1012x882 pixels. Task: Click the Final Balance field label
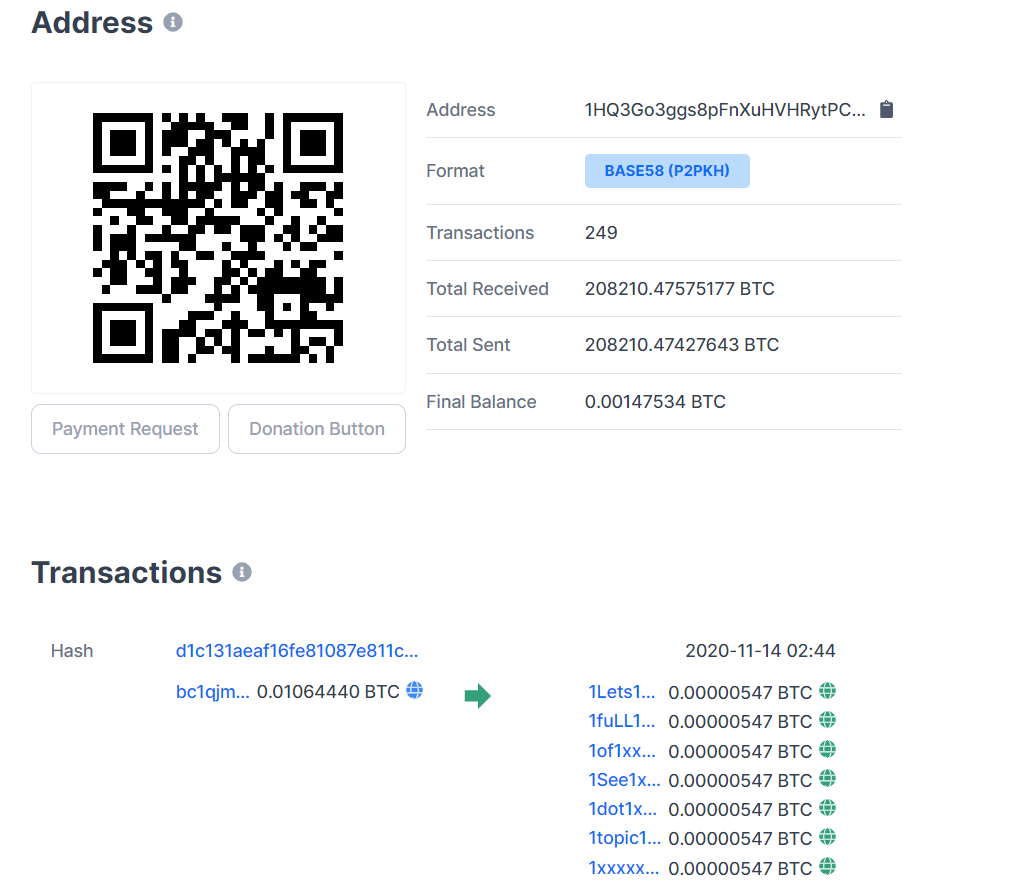tap(481, 402)
